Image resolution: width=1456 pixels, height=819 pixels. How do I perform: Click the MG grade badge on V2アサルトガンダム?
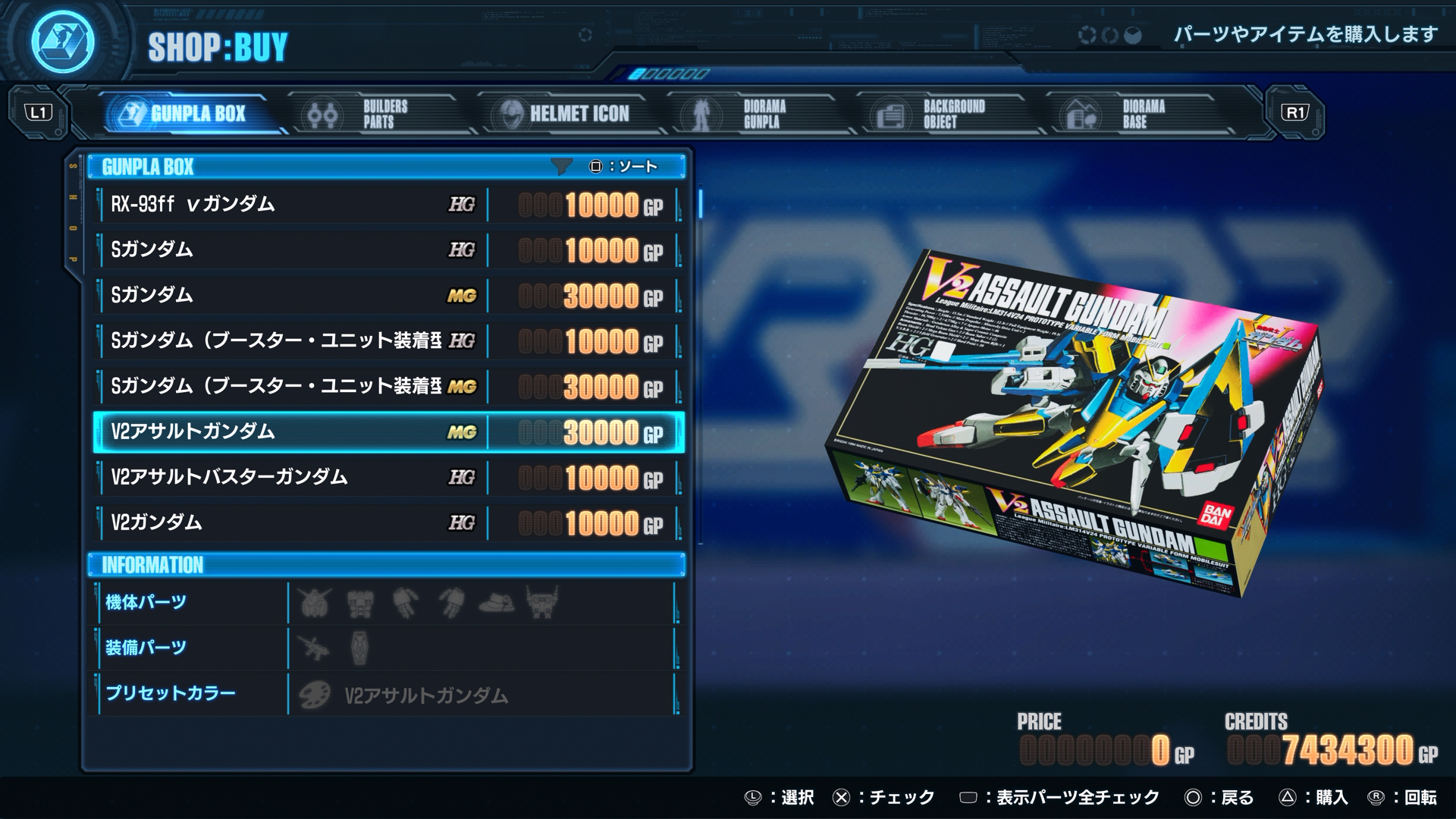click(462, 432)
